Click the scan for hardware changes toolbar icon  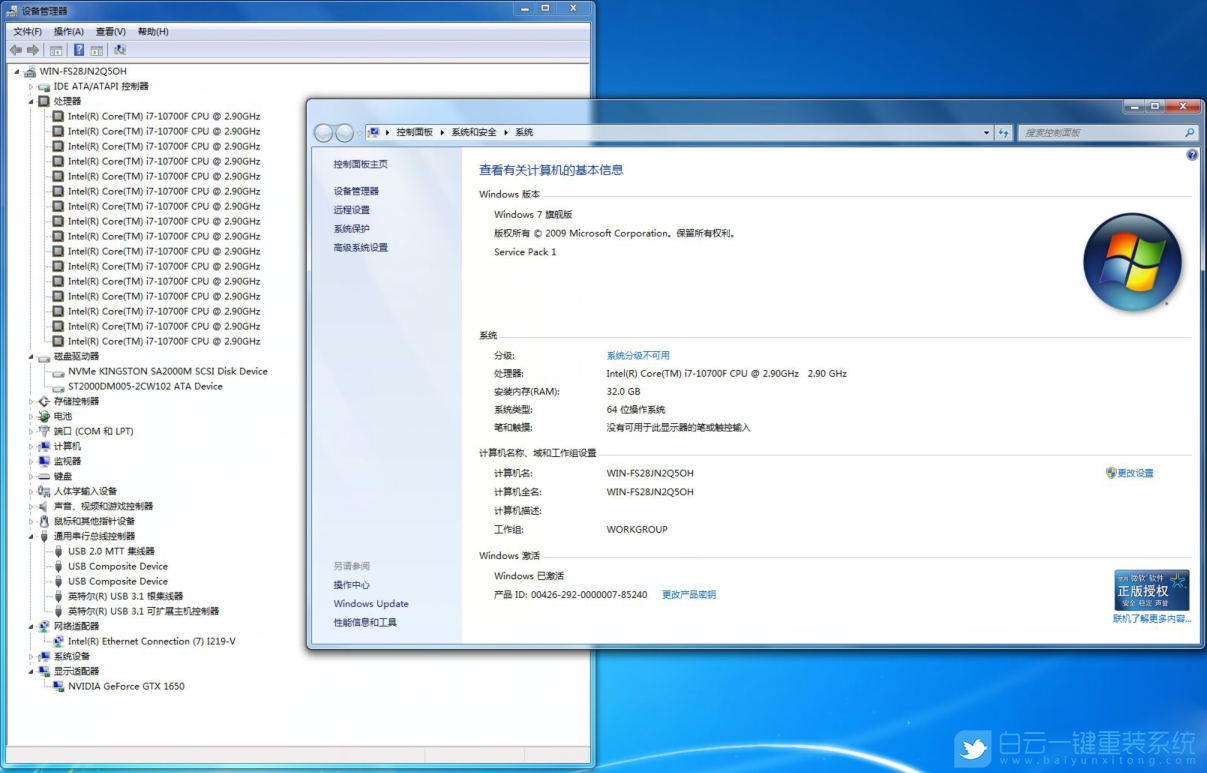click(120, 49)
